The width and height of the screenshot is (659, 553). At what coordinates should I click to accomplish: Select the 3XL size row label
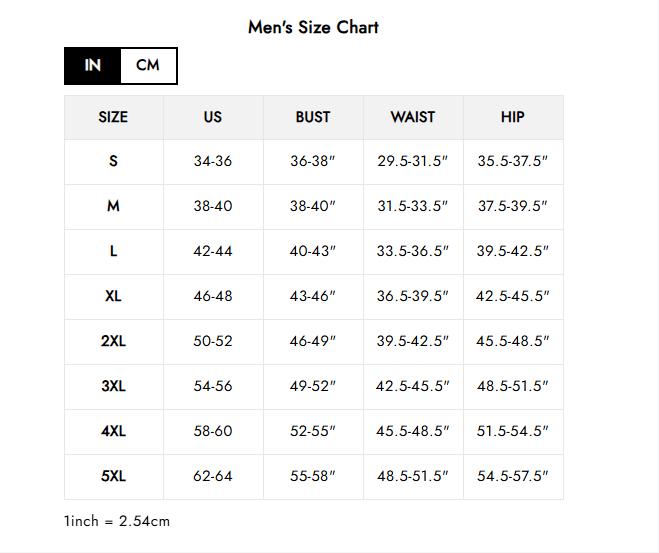[x=113, y=386]
